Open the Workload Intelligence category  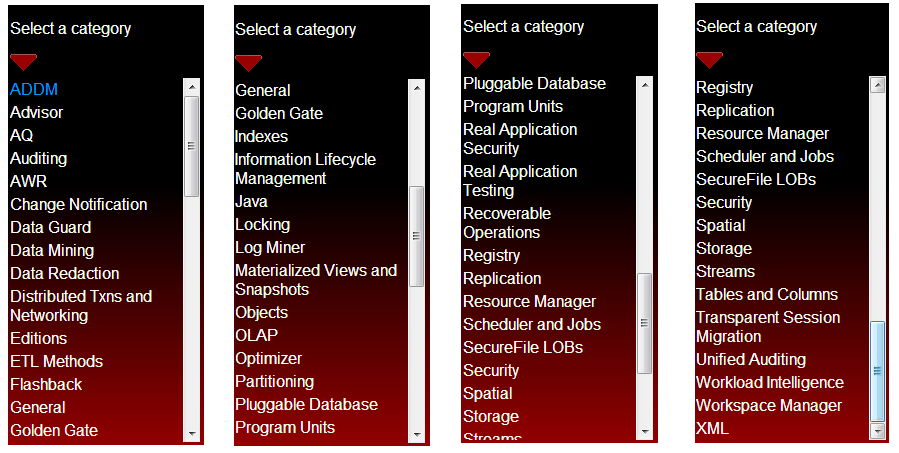click(769, 382)
